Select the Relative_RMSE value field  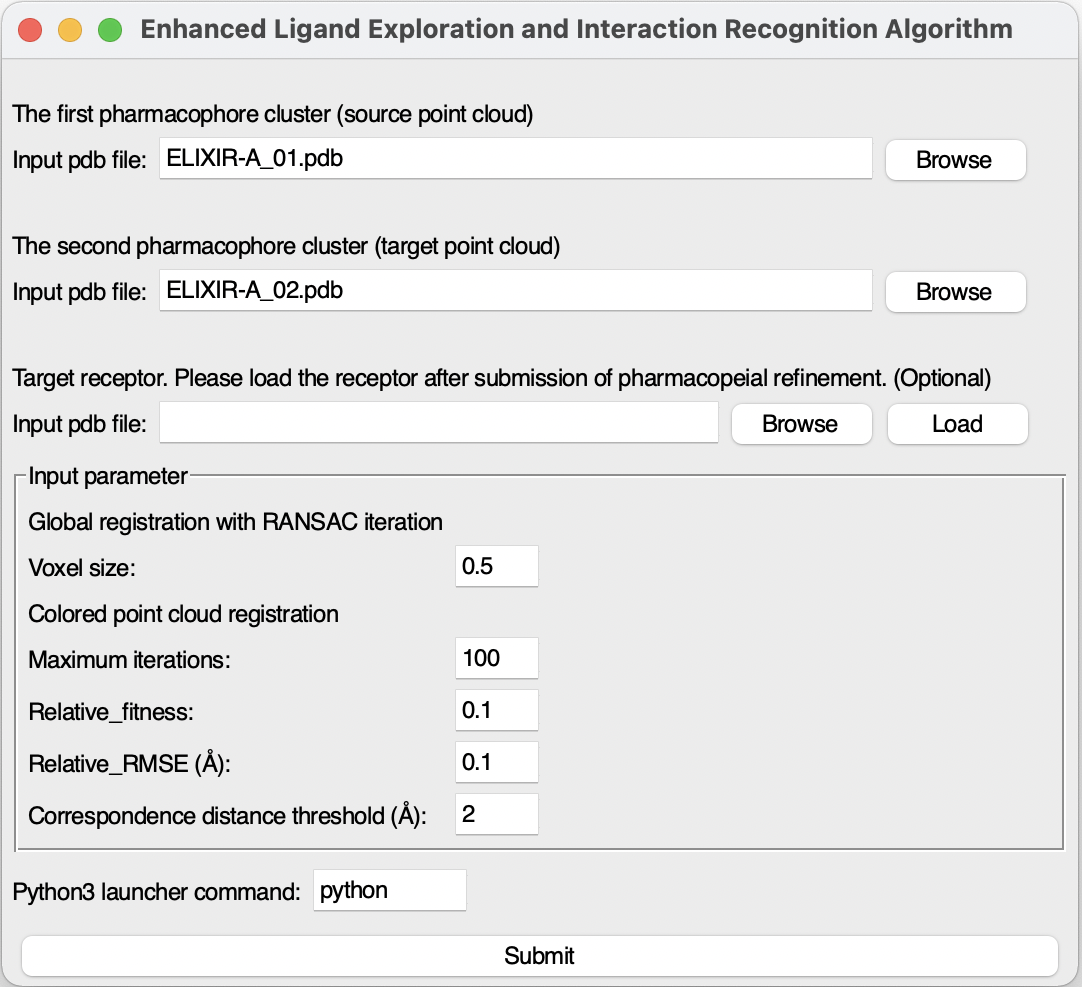(x=496, y=762)
